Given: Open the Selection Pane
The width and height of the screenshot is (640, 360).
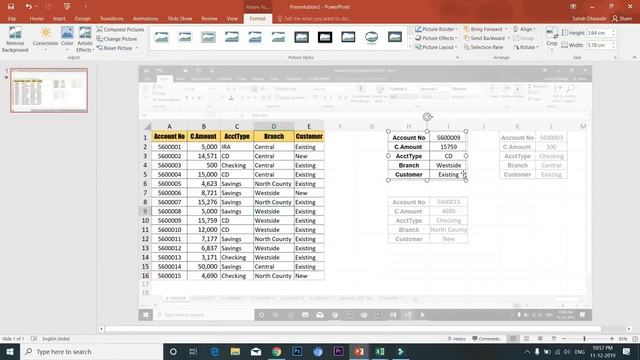Looking at the screenshot, I should (x=483, y=47).
